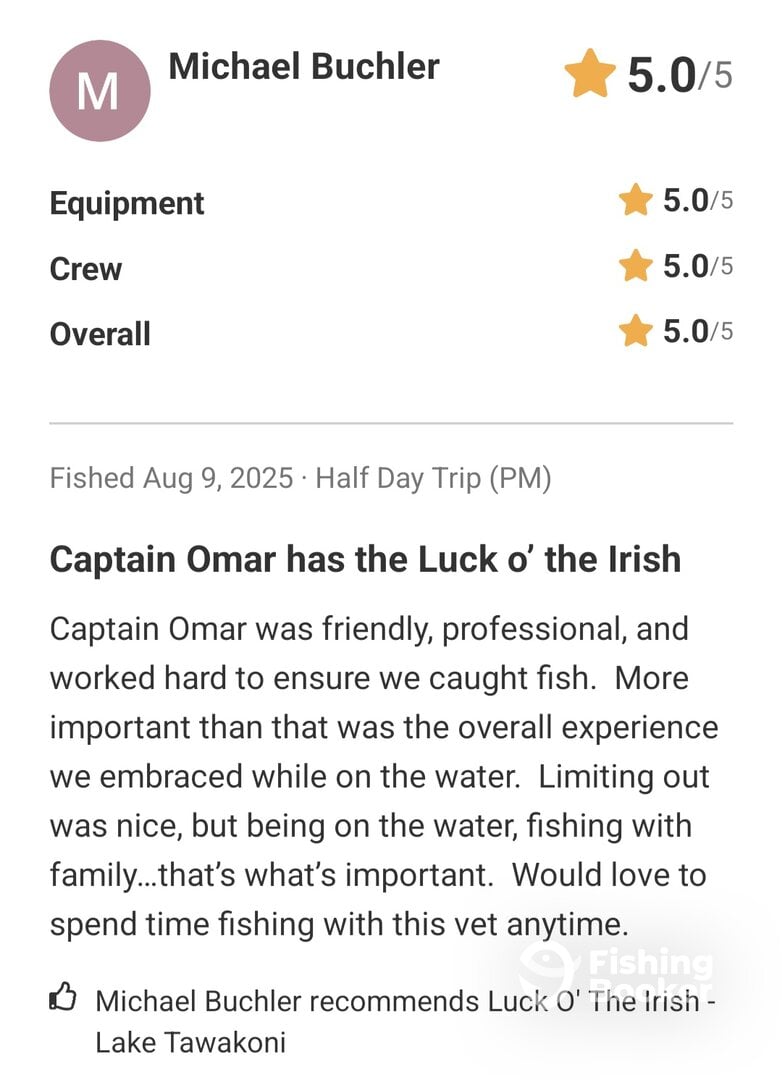782x1080 pixels.
Task: Click the Overall 5.0/5 score
Action: pos(698,331)
